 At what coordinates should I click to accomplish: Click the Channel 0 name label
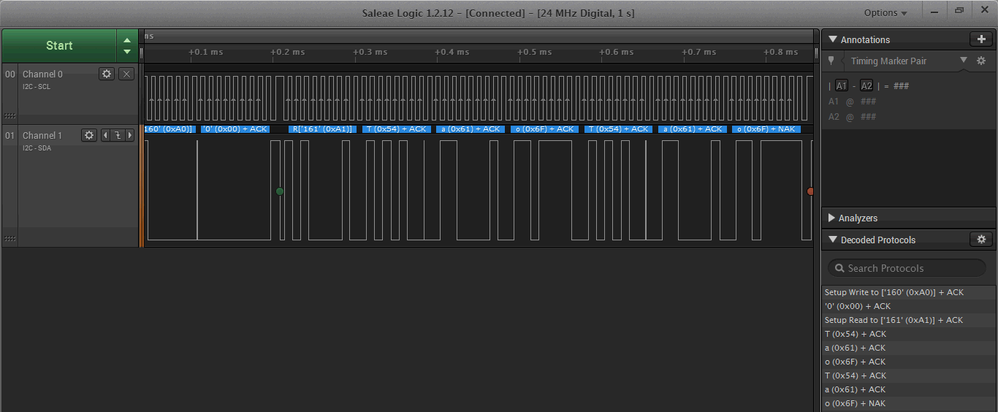point(43,74)
